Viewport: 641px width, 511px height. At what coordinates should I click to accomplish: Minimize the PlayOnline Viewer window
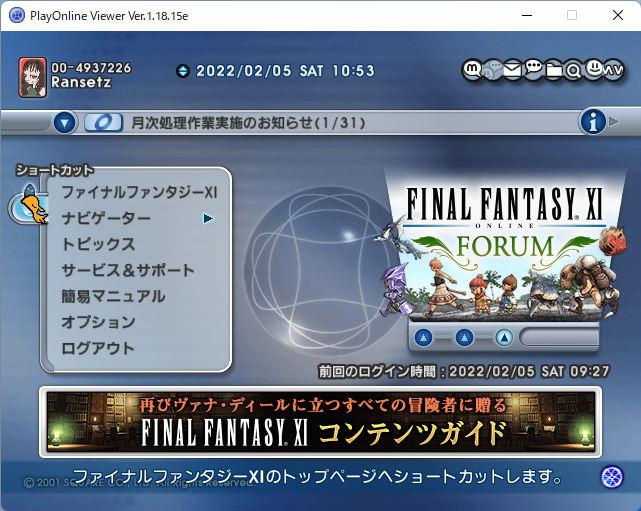pyautogui.click(x=527, y=16)
